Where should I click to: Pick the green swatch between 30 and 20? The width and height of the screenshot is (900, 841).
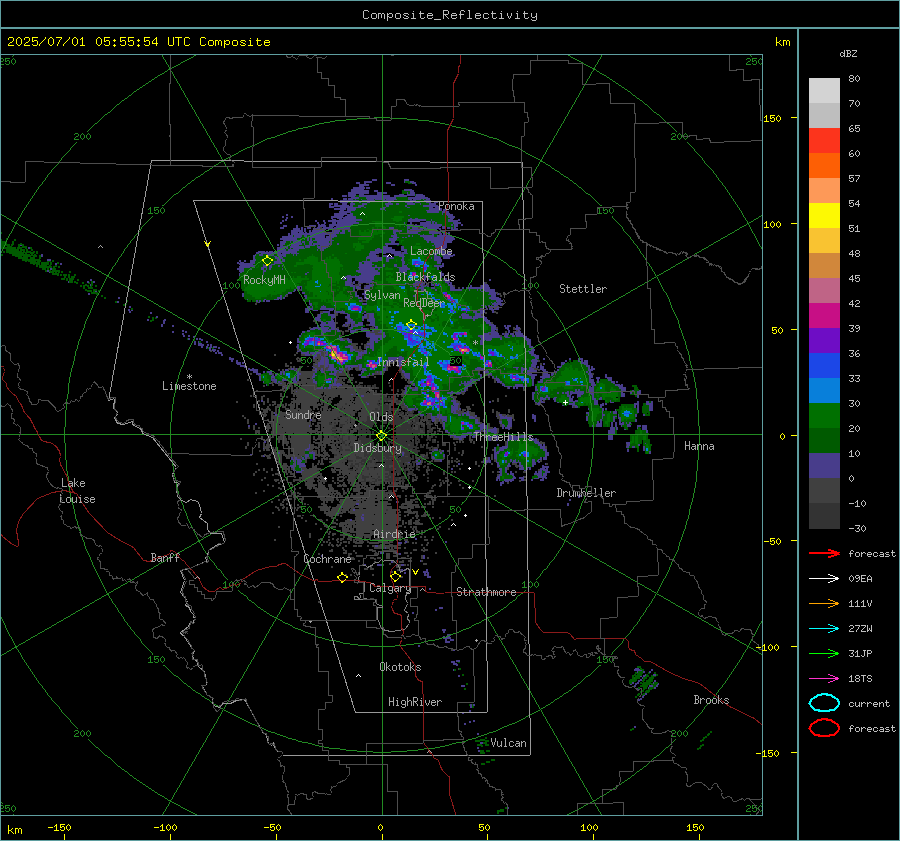coord(824,416)
